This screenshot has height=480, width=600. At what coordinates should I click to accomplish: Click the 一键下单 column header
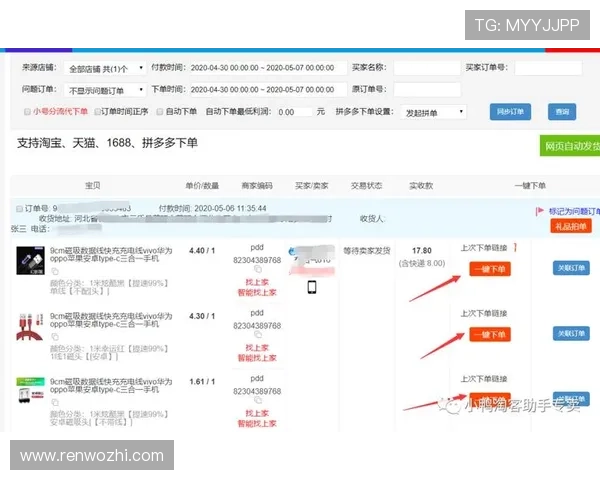(x=530, y=186)
